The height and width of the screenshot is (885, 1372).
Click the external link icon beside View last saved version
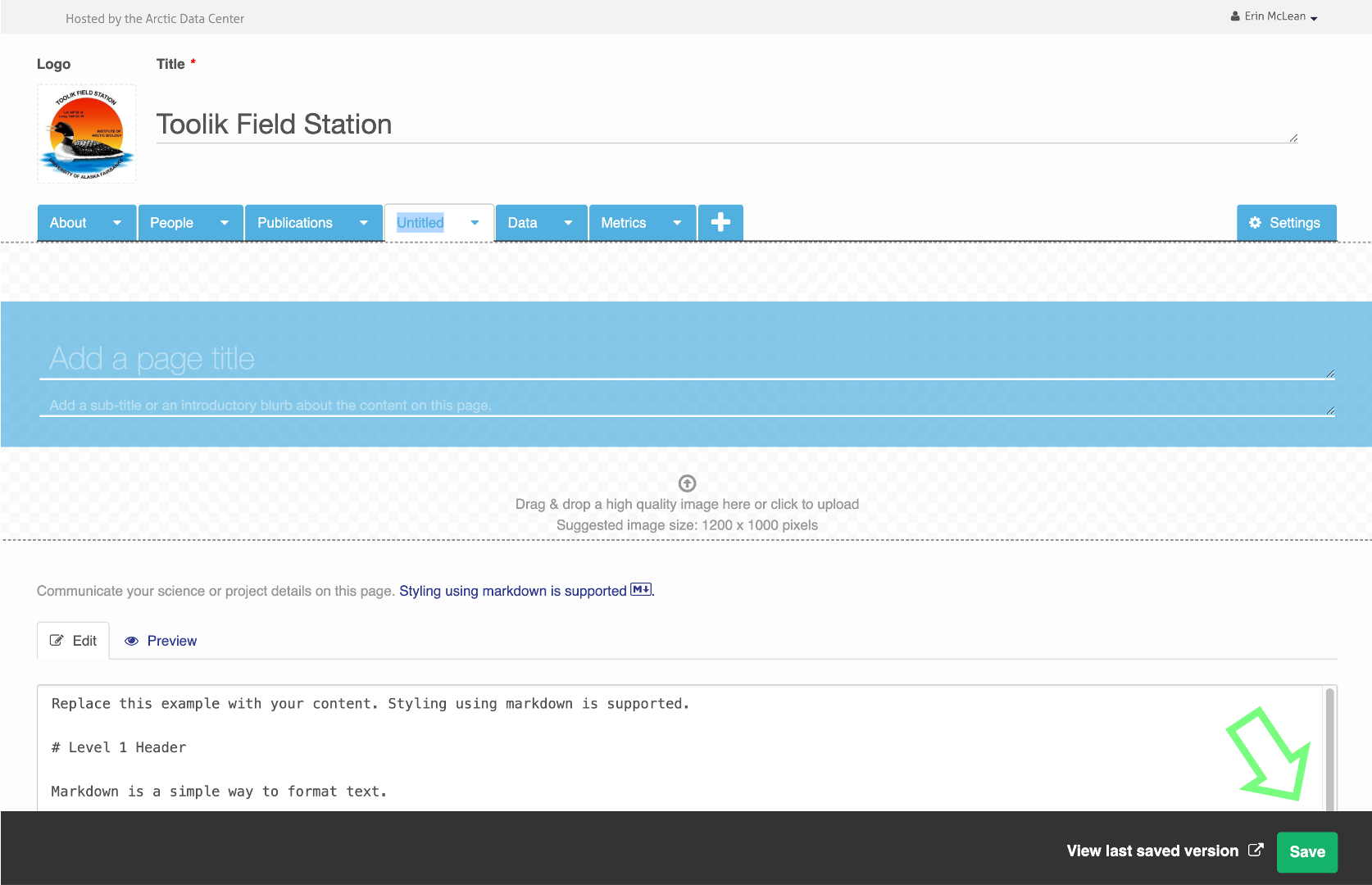click(x=1256, y=850)
